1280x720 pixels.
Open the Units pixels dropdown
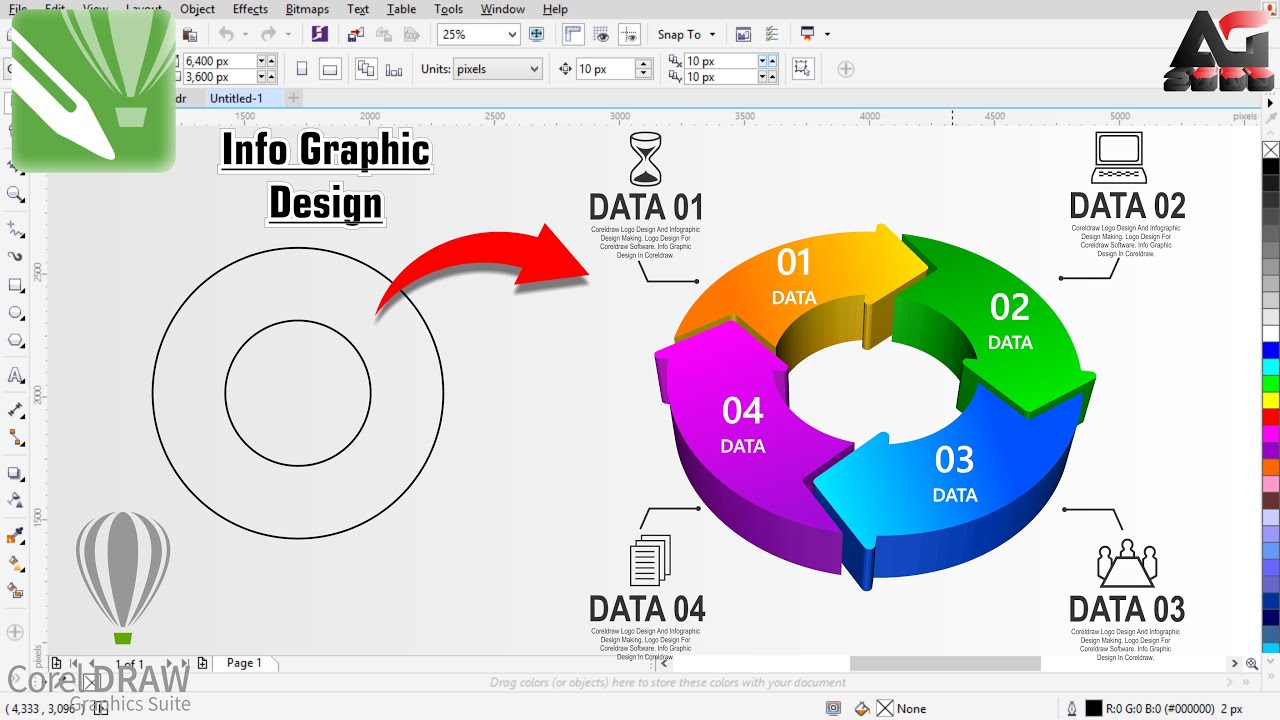click(x=497, y=69)
